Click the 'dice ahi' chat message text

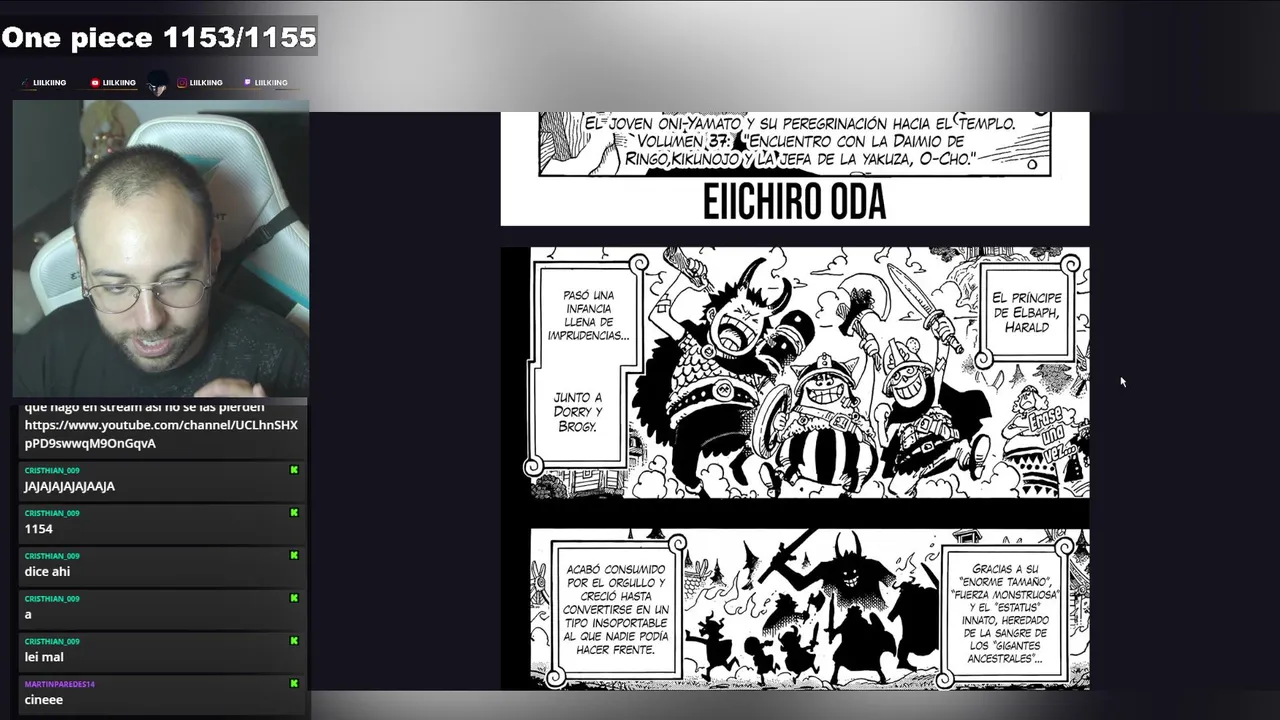pos(47,572)
